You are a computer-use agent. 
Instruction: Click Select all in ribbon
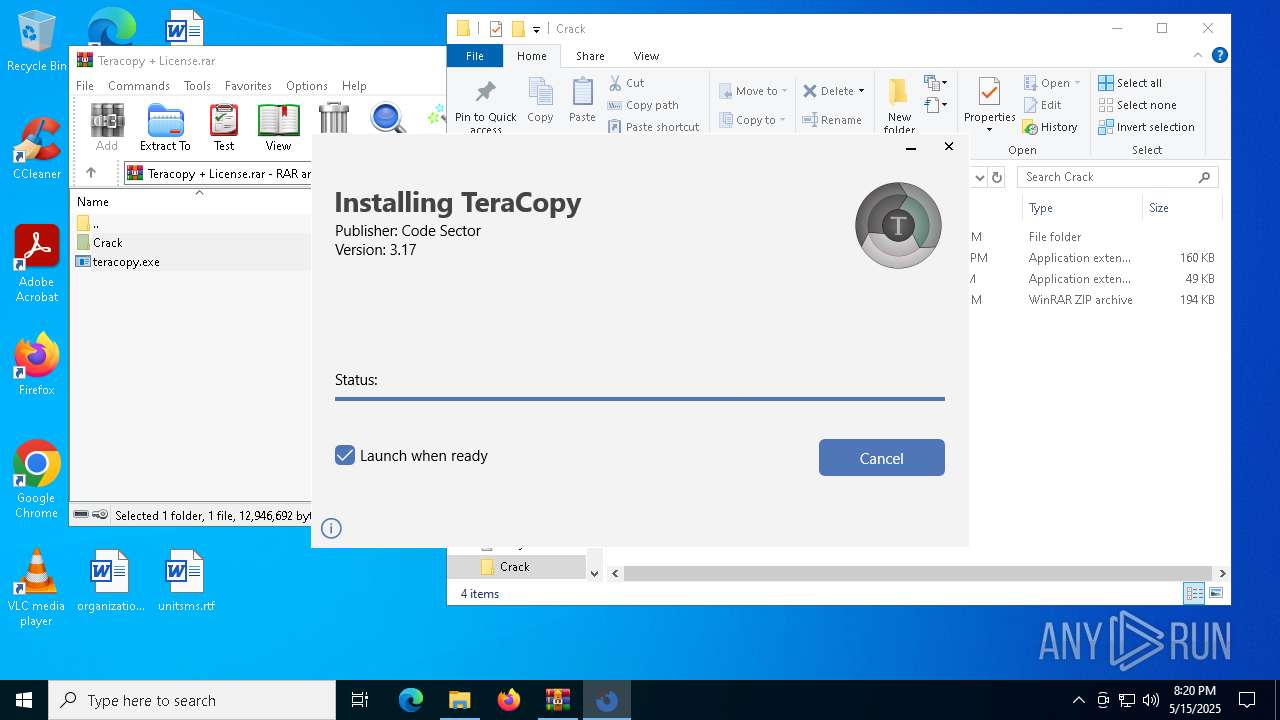(1130, 83)
